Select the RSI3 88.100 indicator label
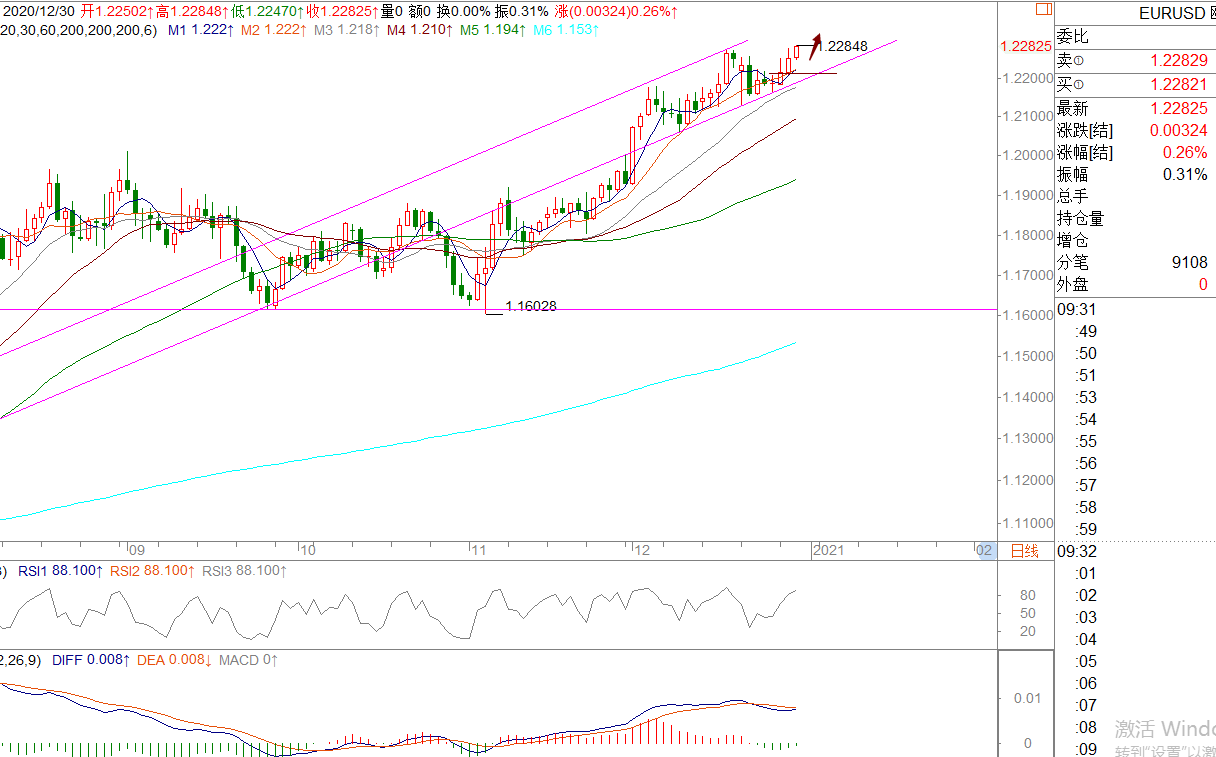Image resolution: width=1216 pixels, height=757 pixels. [244, 570]
